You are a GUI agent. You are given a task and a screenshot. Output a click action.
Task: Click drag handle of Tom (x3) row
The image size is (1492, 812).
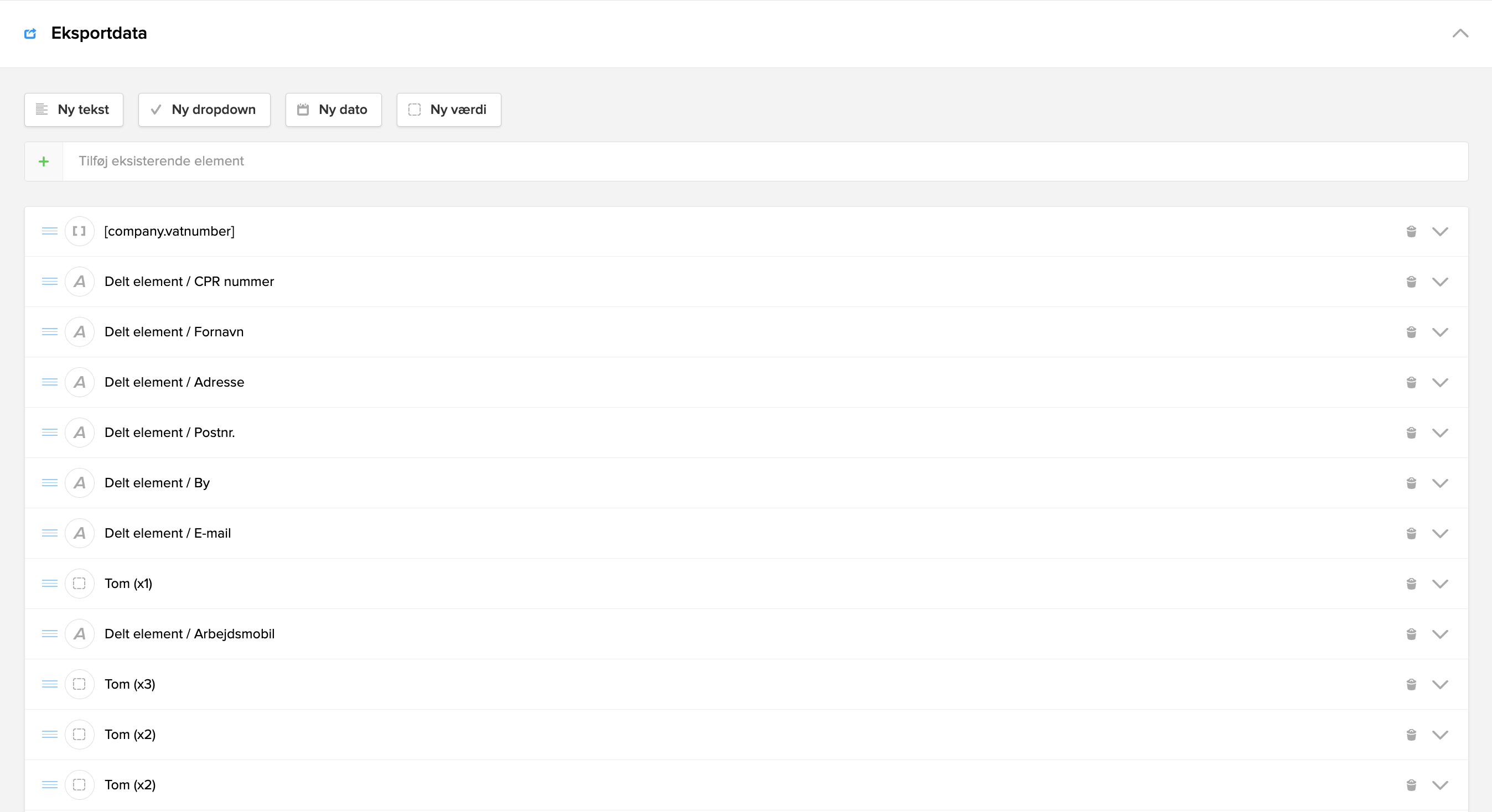pyautogui.click(x=50, y=685)
